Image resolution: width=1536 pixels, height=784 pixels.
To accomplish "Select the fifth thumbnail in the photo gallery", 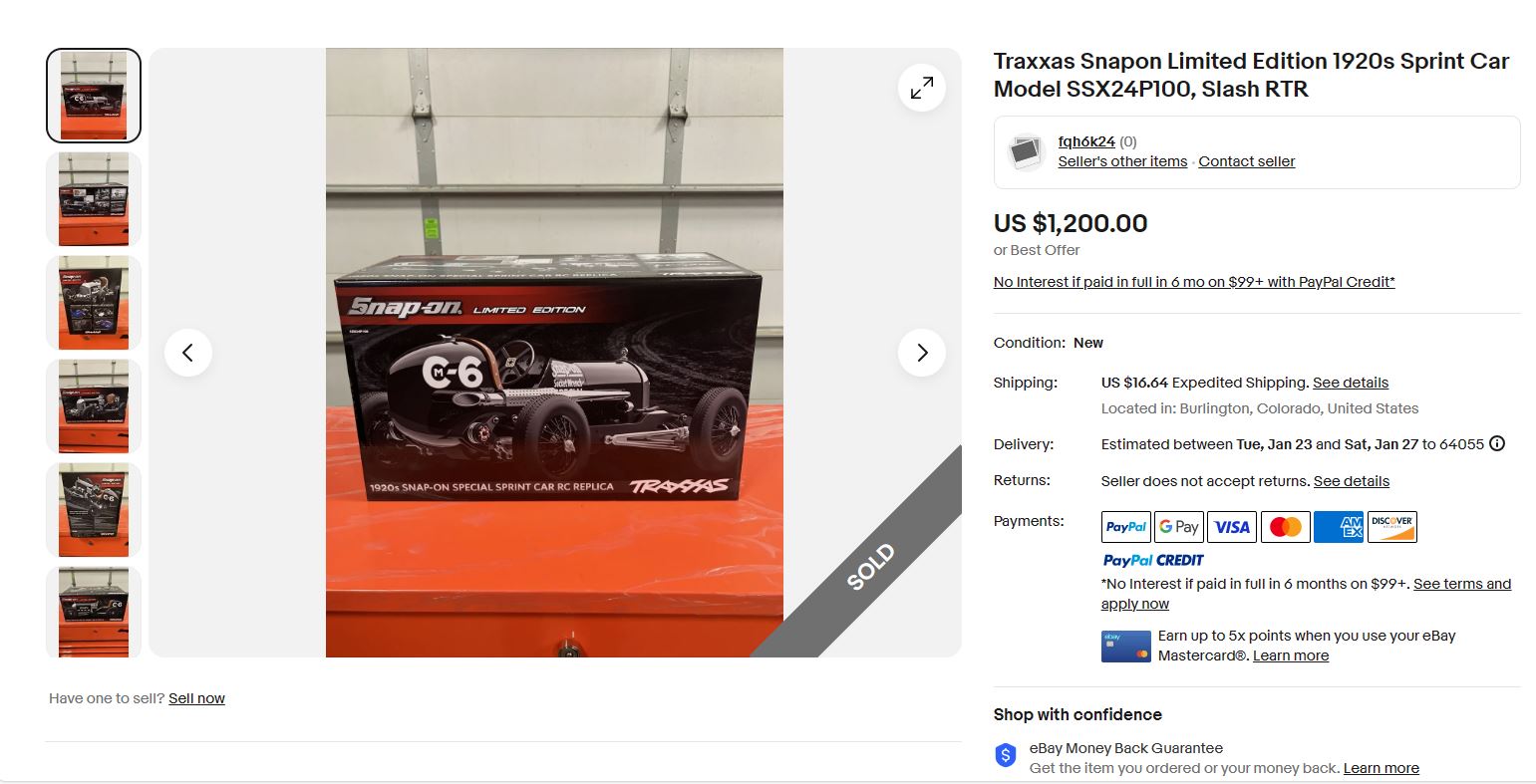I will pos(94,510).
